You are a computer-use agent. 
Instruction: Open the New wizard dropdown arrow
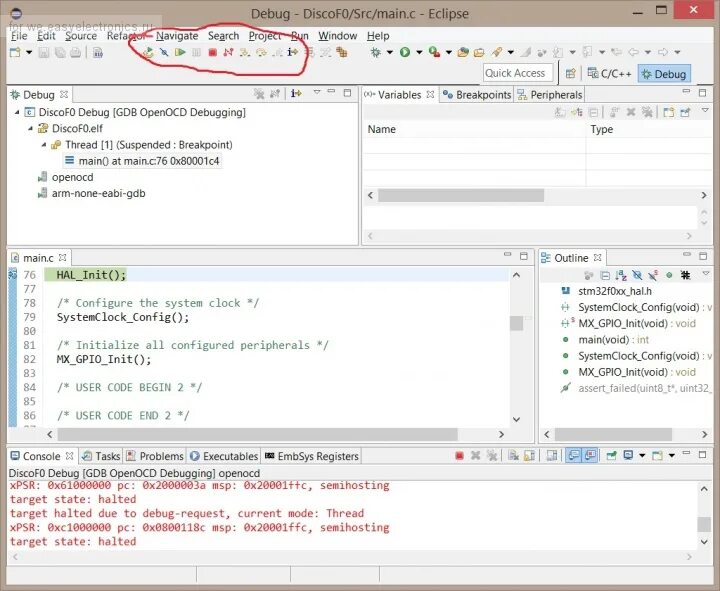[x=29, y=52]
